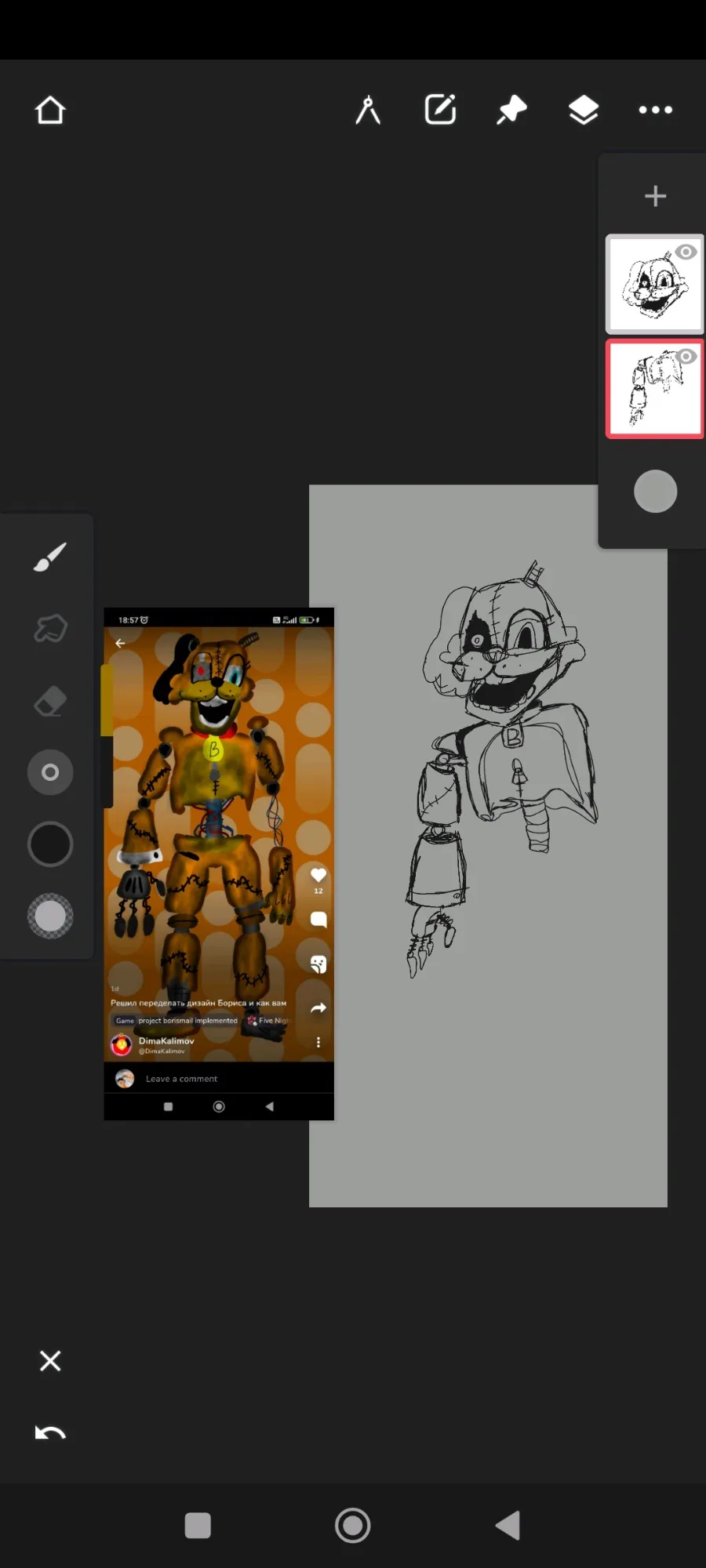Viewport: 706px width, 1568px height.
Task: Adjust the brush opacity checkered circle
Action: (50, 916)
